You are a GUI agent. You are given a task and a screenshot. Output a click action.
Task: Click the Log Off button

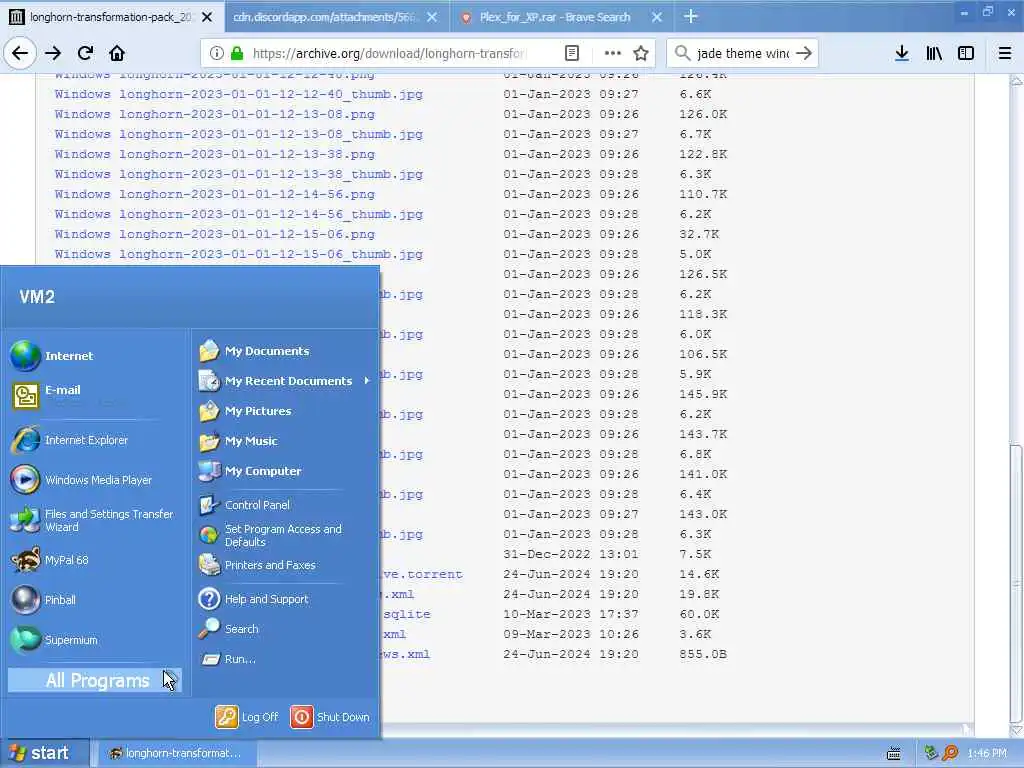pyautogui.click(x=247, y=717)
